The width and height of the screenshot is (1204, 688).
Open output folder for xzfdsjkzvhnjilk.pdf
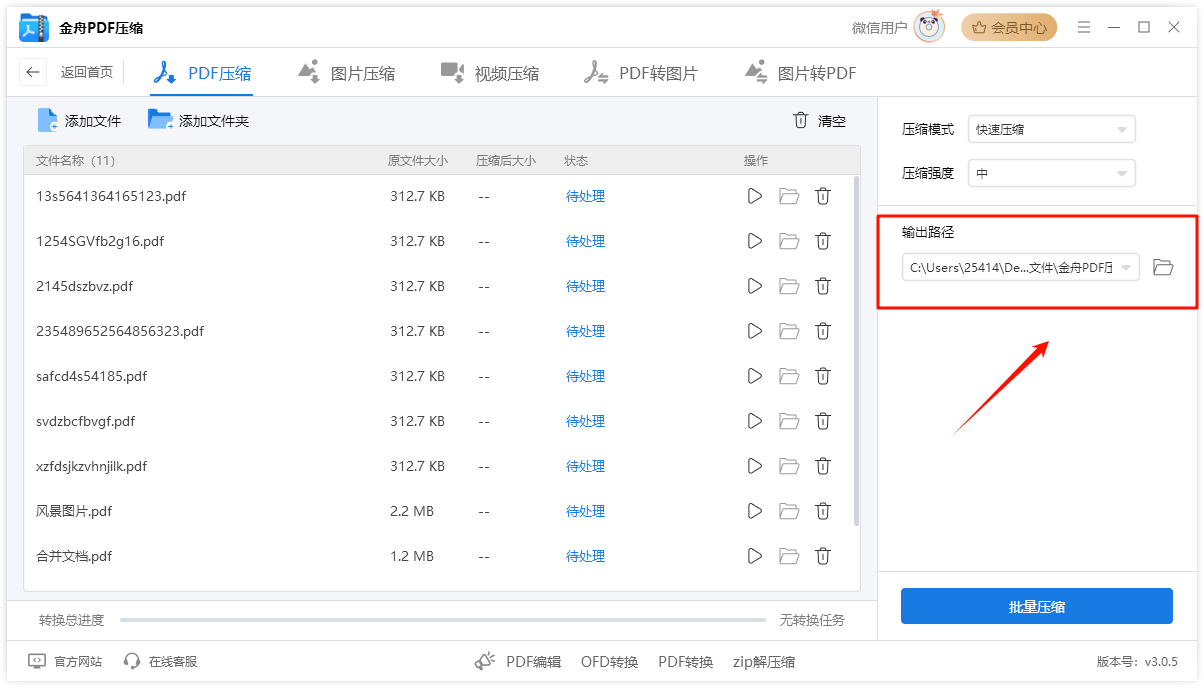(x=789, y=466)
